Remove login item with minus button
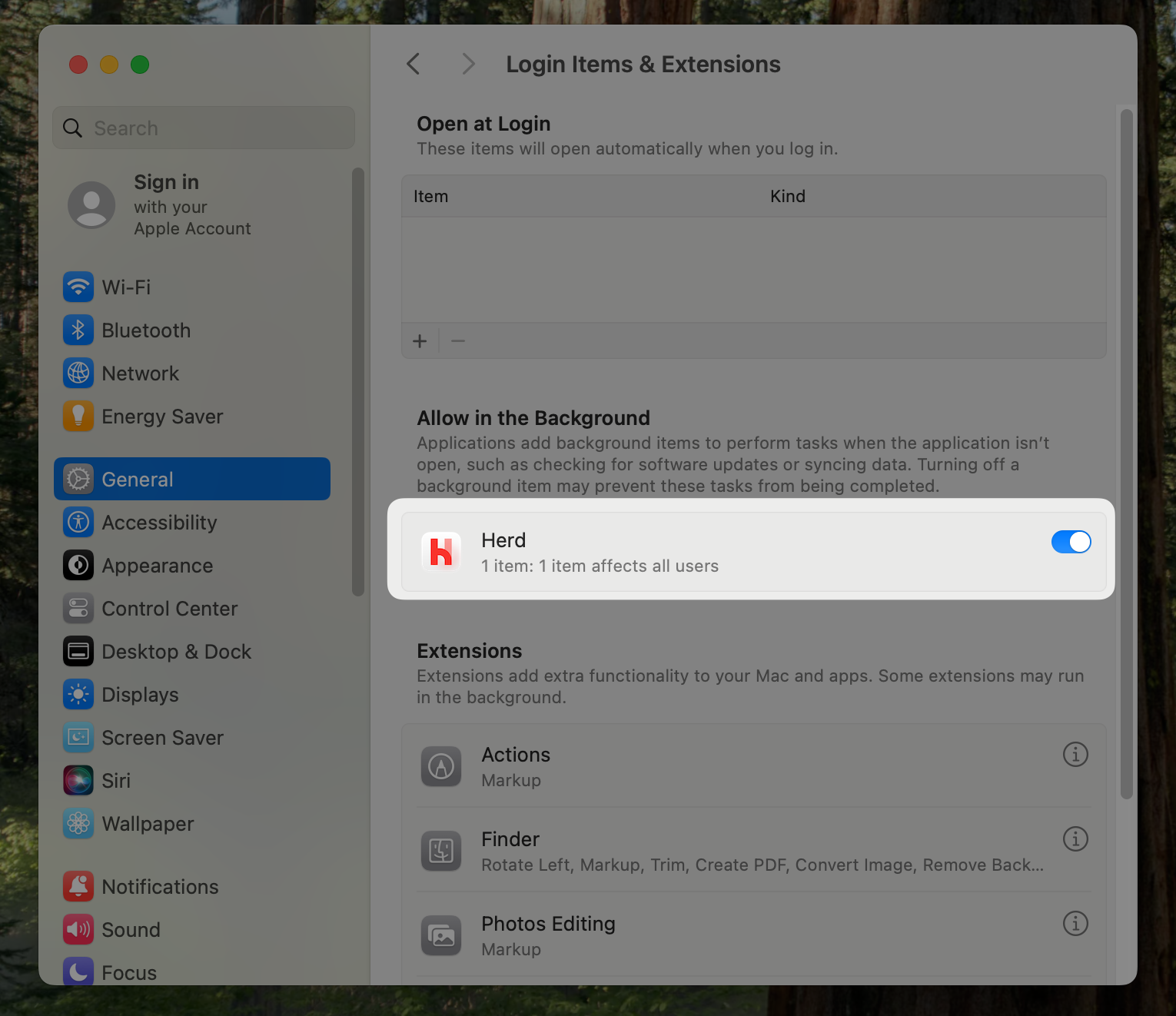Screen dimensions: 1176x1016 click(458, 341)
